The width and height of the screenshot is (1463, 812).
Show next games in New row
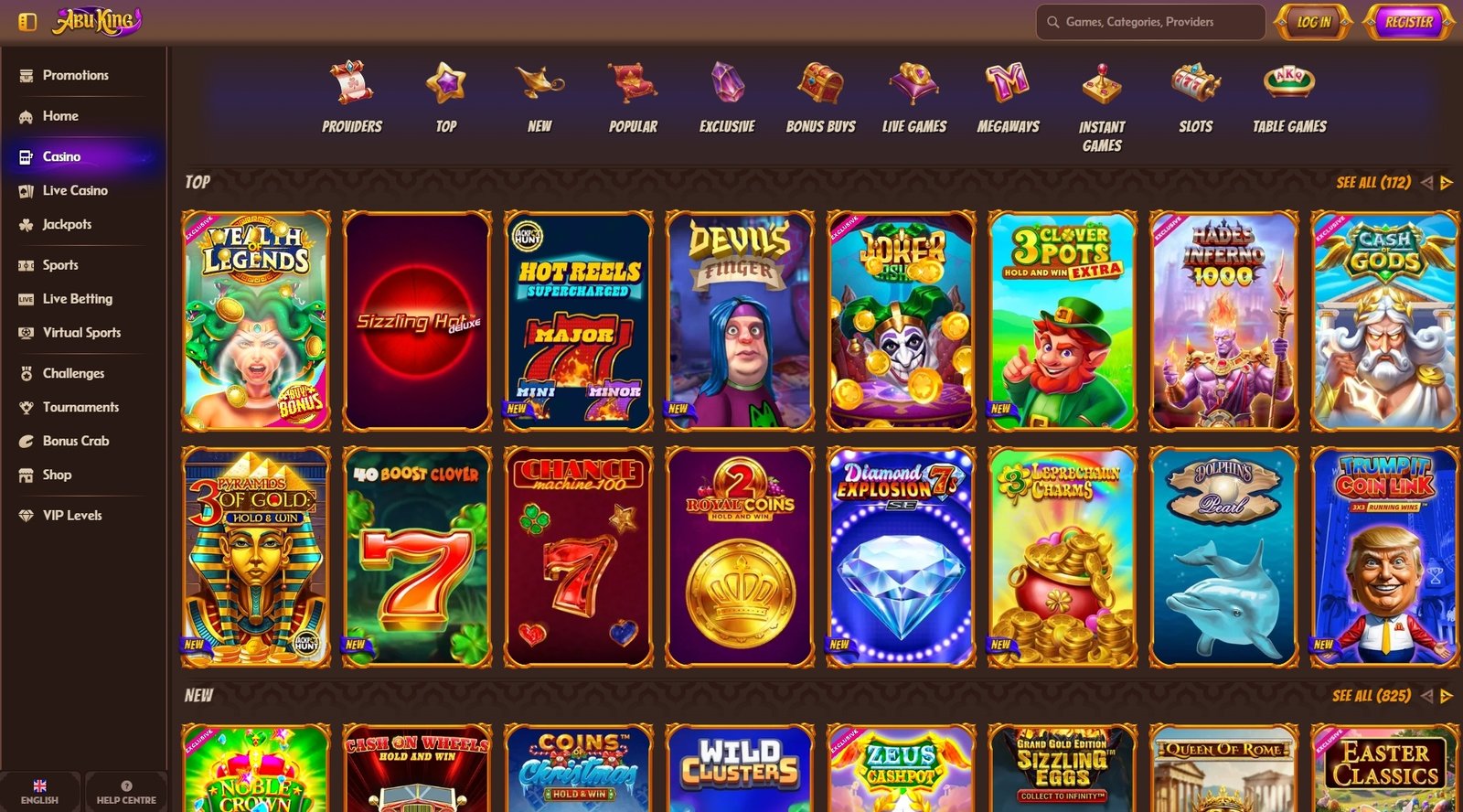1447,696
